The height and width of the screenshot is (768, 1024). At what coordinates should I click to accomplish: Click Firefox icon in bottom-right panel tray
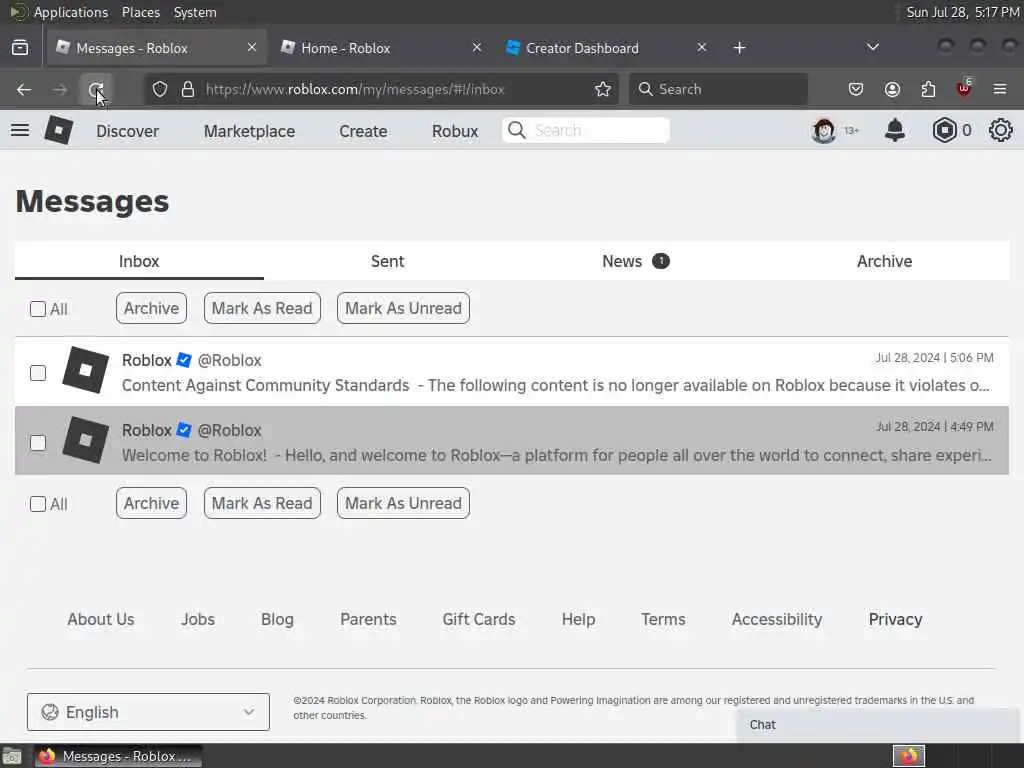pyautogui.click(x=909, y=756)
